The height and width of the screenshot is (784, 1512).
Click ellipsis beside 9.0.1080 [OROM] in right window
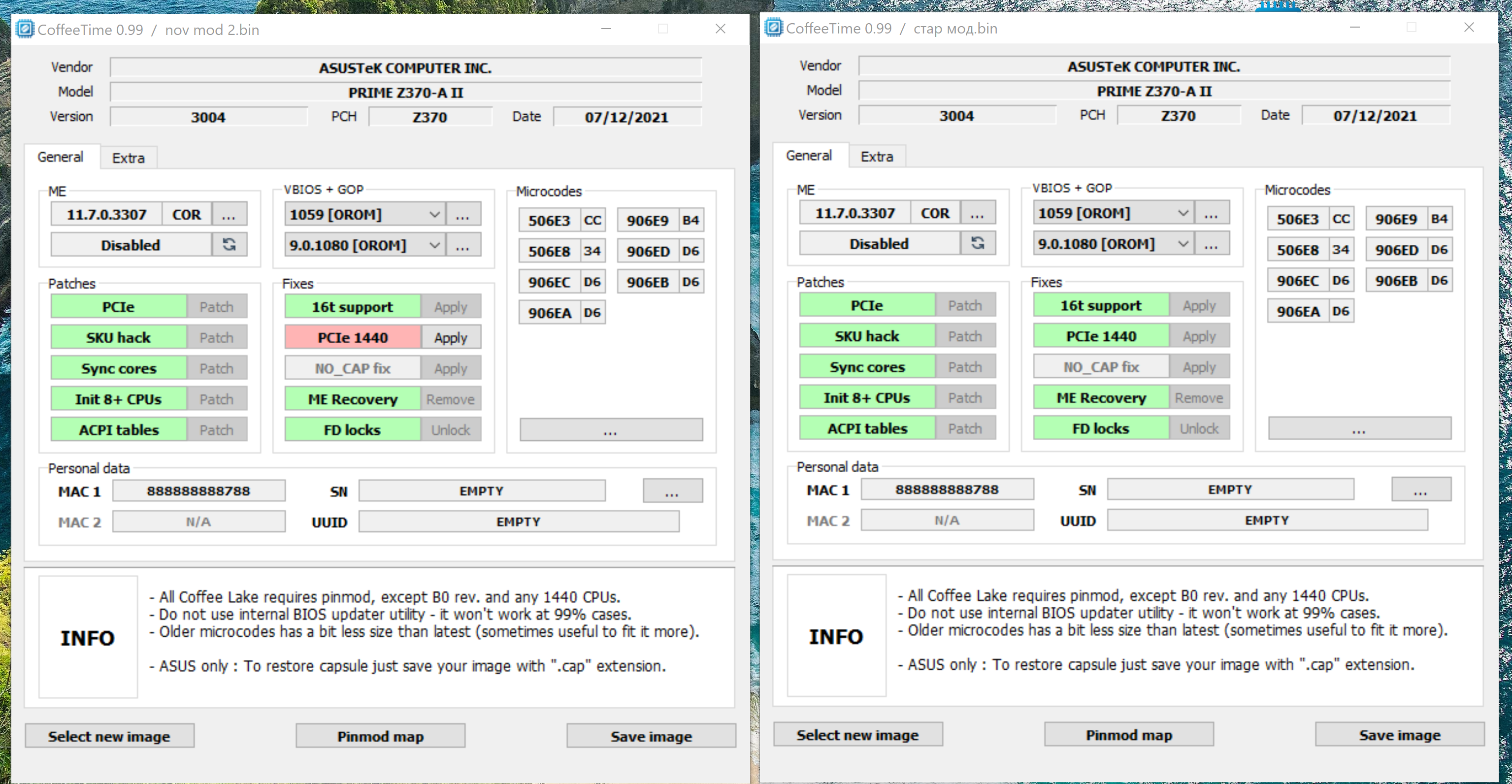click(1211, 244)
